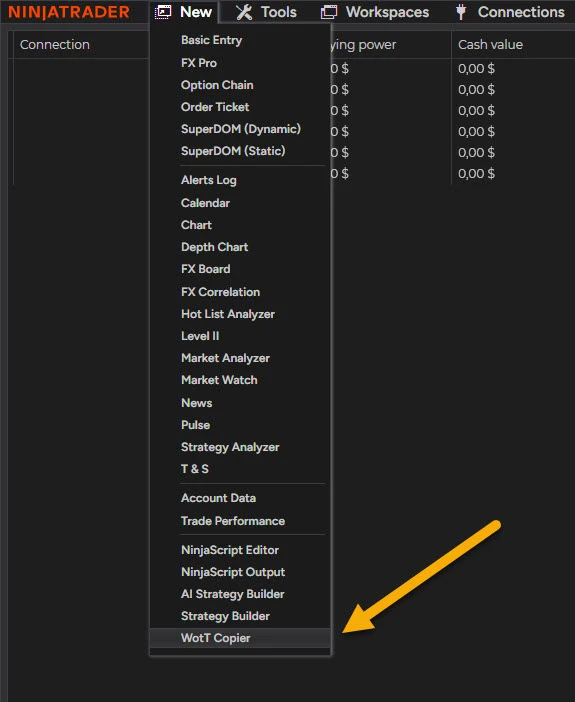Open Strategy Builder
This screenshot has width=575, height=702.
(225, 616)
